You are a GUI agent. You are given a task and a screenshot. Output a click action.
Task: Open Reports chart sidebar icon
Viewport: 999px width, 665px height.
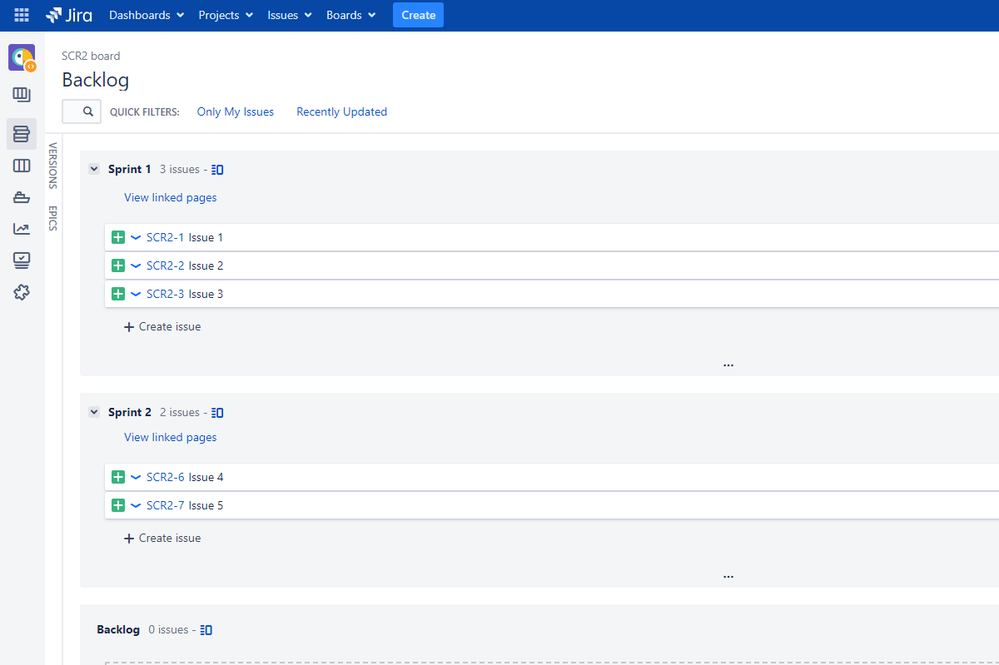coord(22,229)
